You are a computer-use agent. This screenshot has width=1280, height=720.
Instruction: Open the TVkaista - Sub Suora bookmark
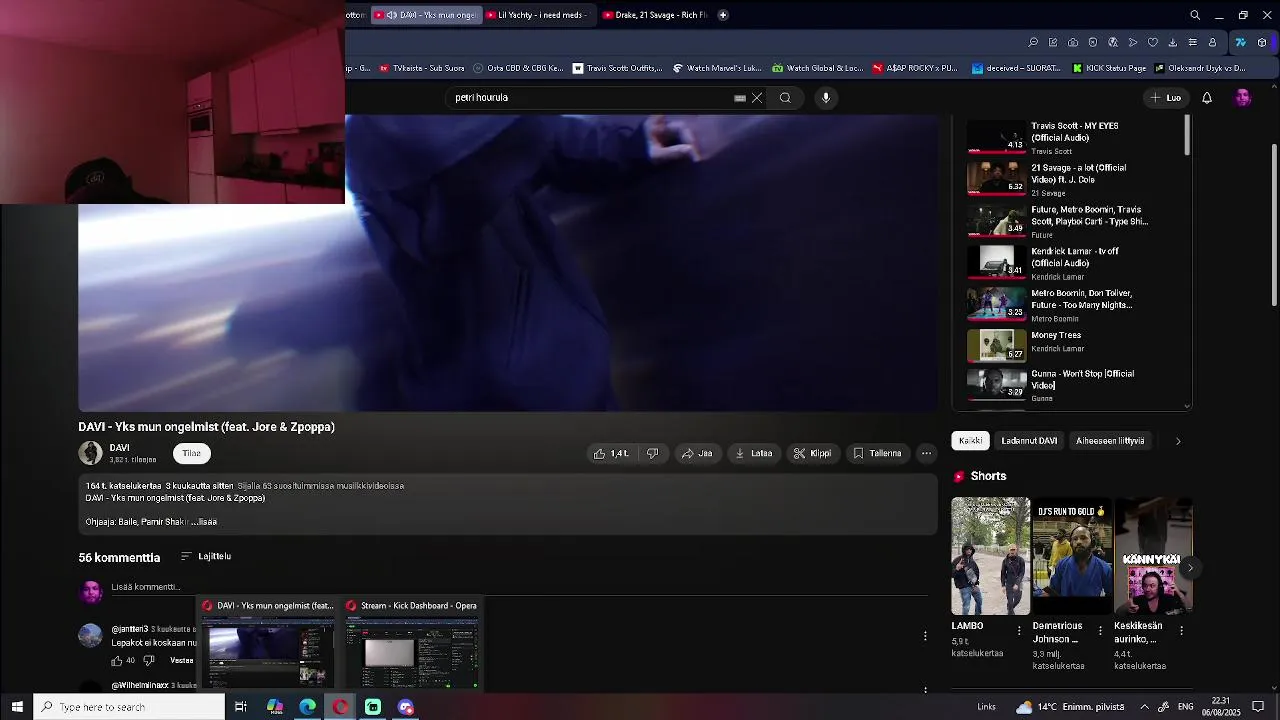click(421, 68)
